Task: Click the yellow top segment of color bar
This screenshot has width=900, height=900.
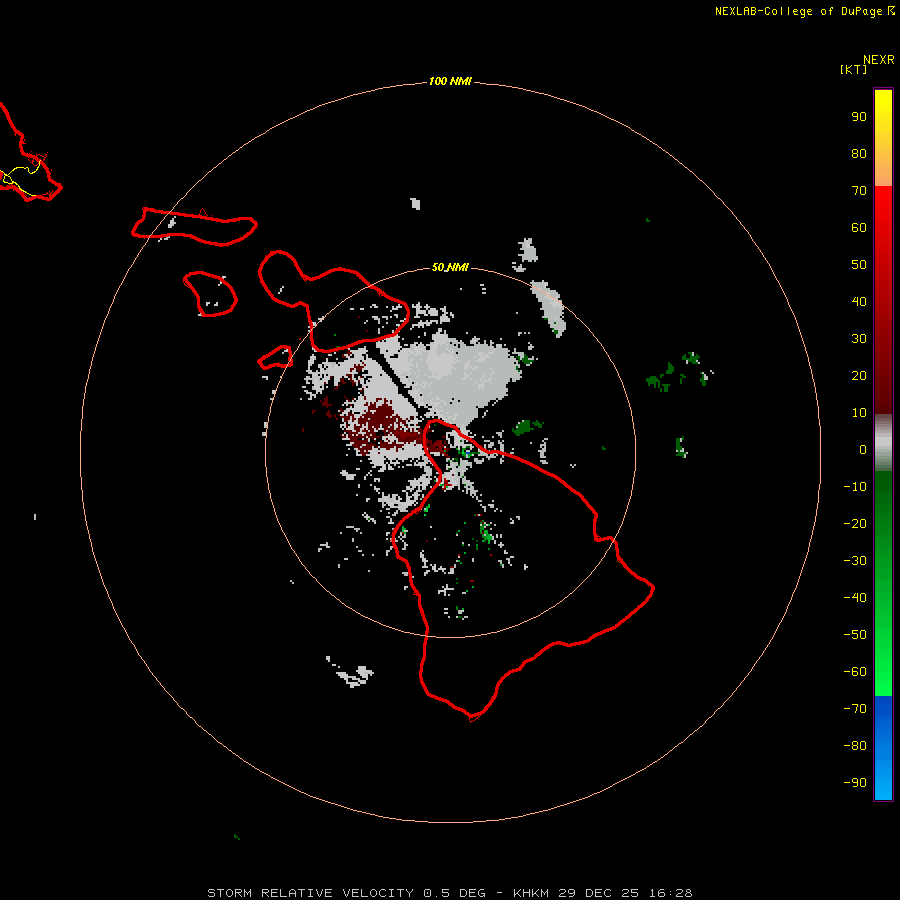Action: pos(883,138)
